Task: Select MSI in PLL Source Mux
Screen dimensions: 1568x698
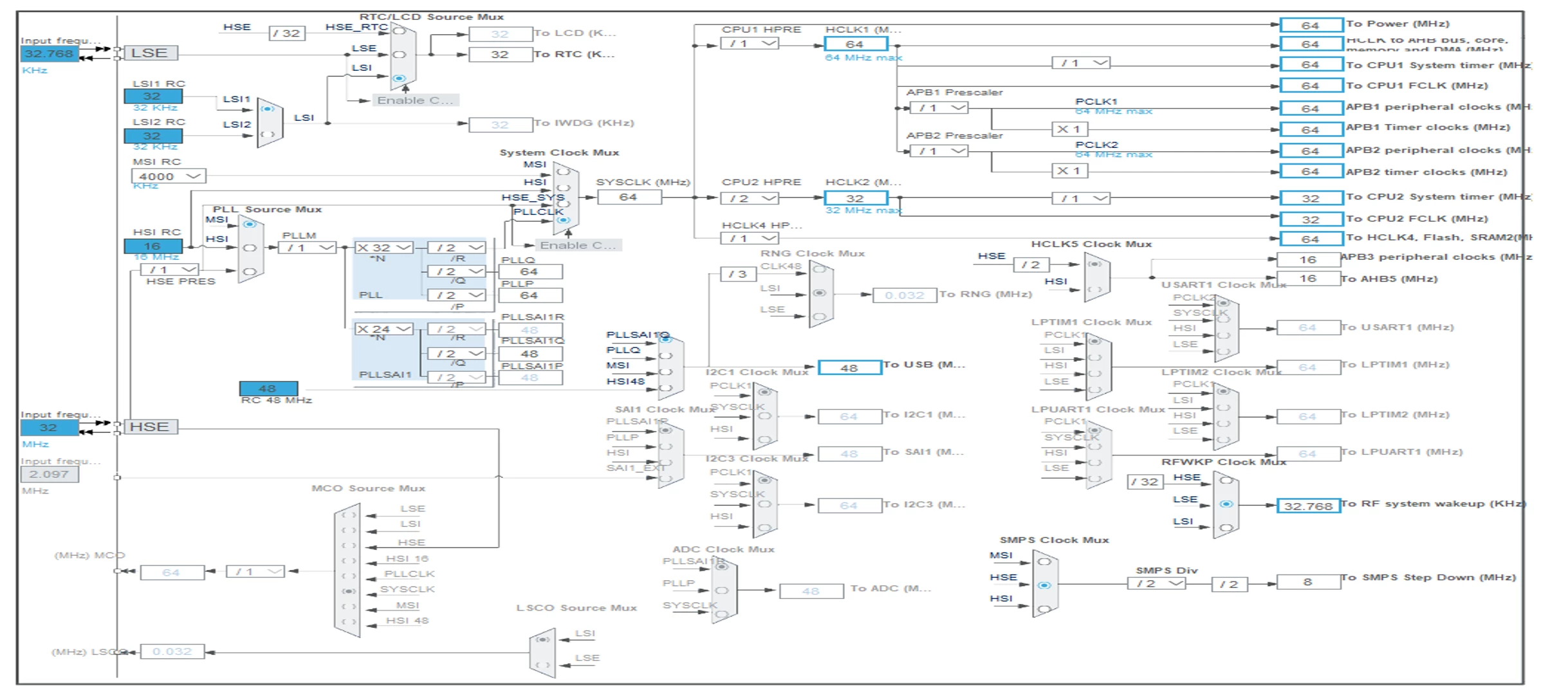Action: pos(250,224)
